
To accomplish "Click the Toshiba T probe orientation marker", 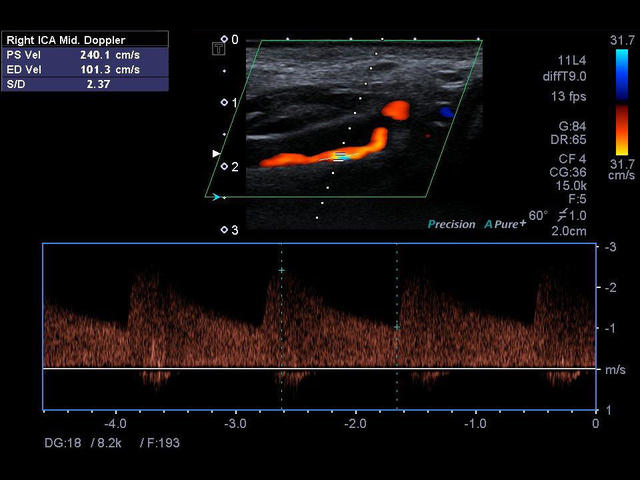I will click(219, 47).
